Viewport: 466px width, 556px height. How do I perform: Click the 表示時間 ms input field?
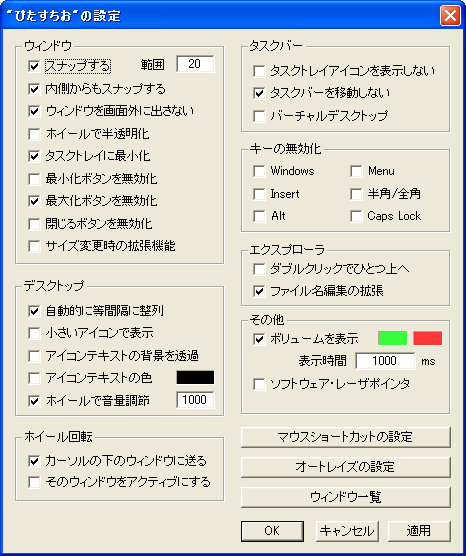point(385,361)
